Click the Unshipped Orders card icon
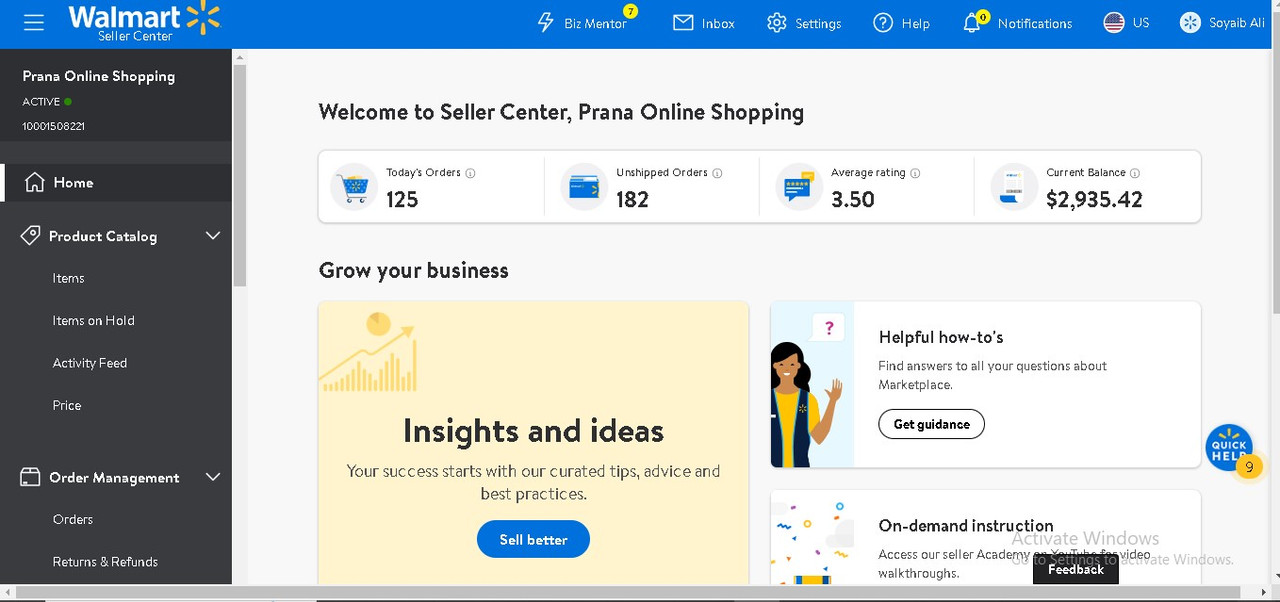1280x602 pixels. [584, 187]
